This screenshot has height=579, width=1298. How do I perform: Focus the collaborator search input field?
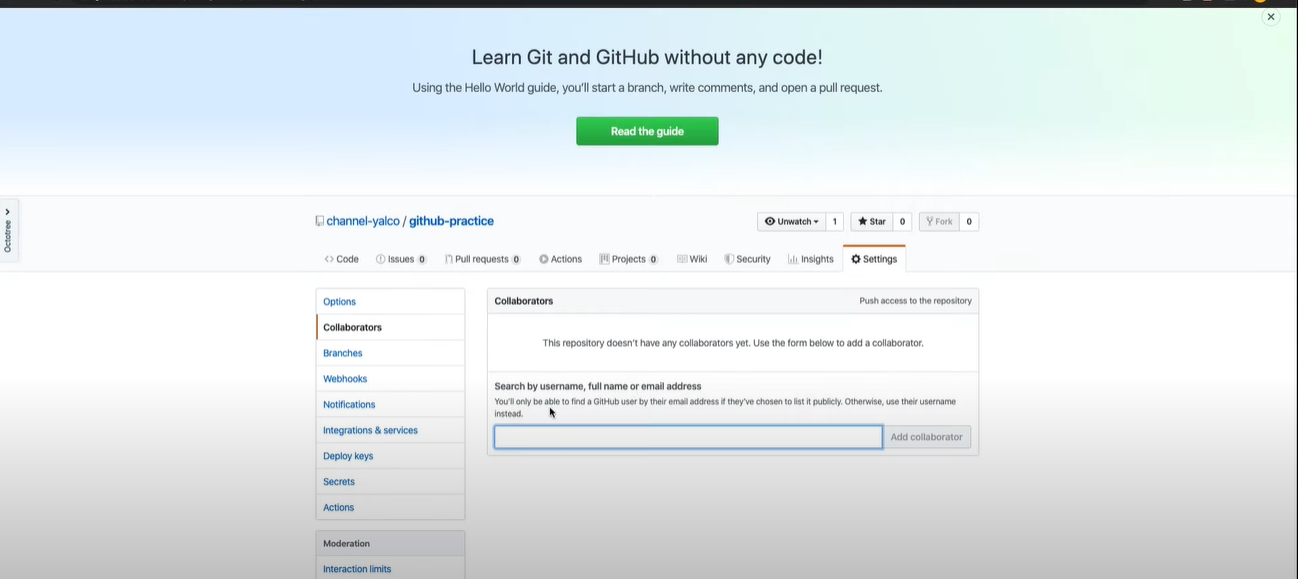tap(688, 437)
